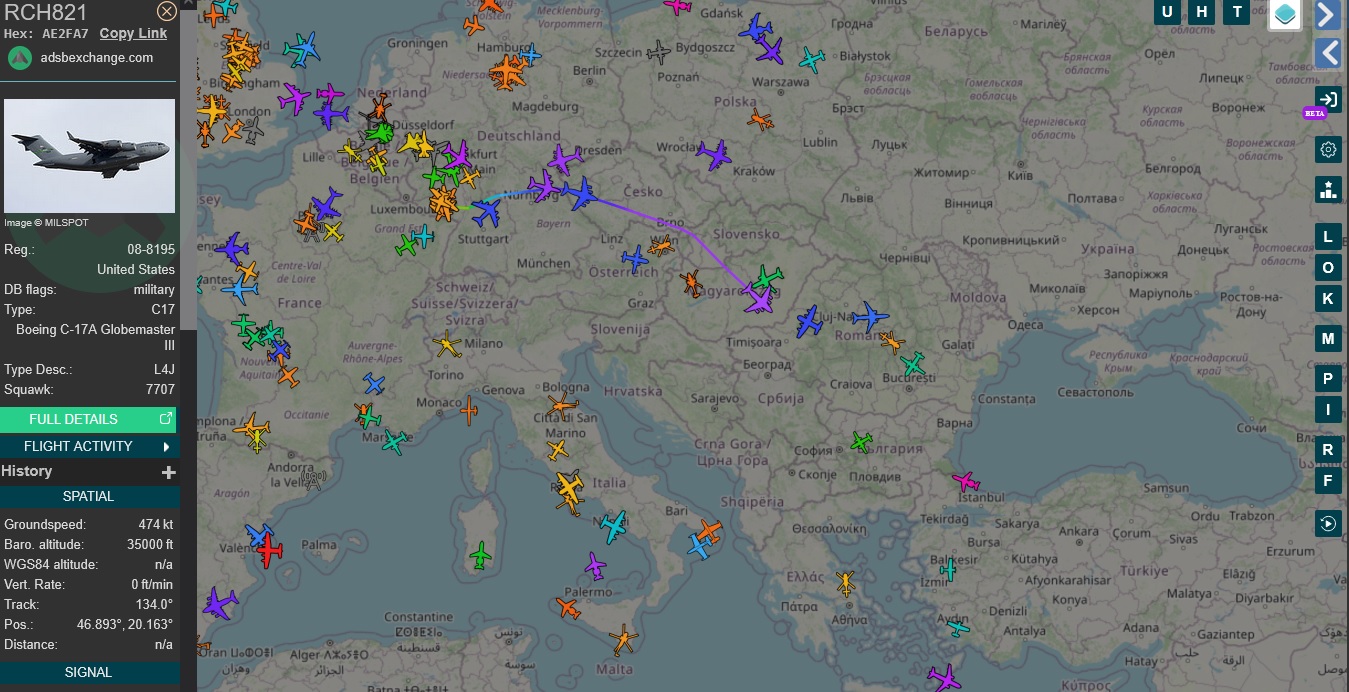This screenshot has height=692, width=1349.
Task: Click the F button on map sidebar
Action: click(x=1328, y=480)
